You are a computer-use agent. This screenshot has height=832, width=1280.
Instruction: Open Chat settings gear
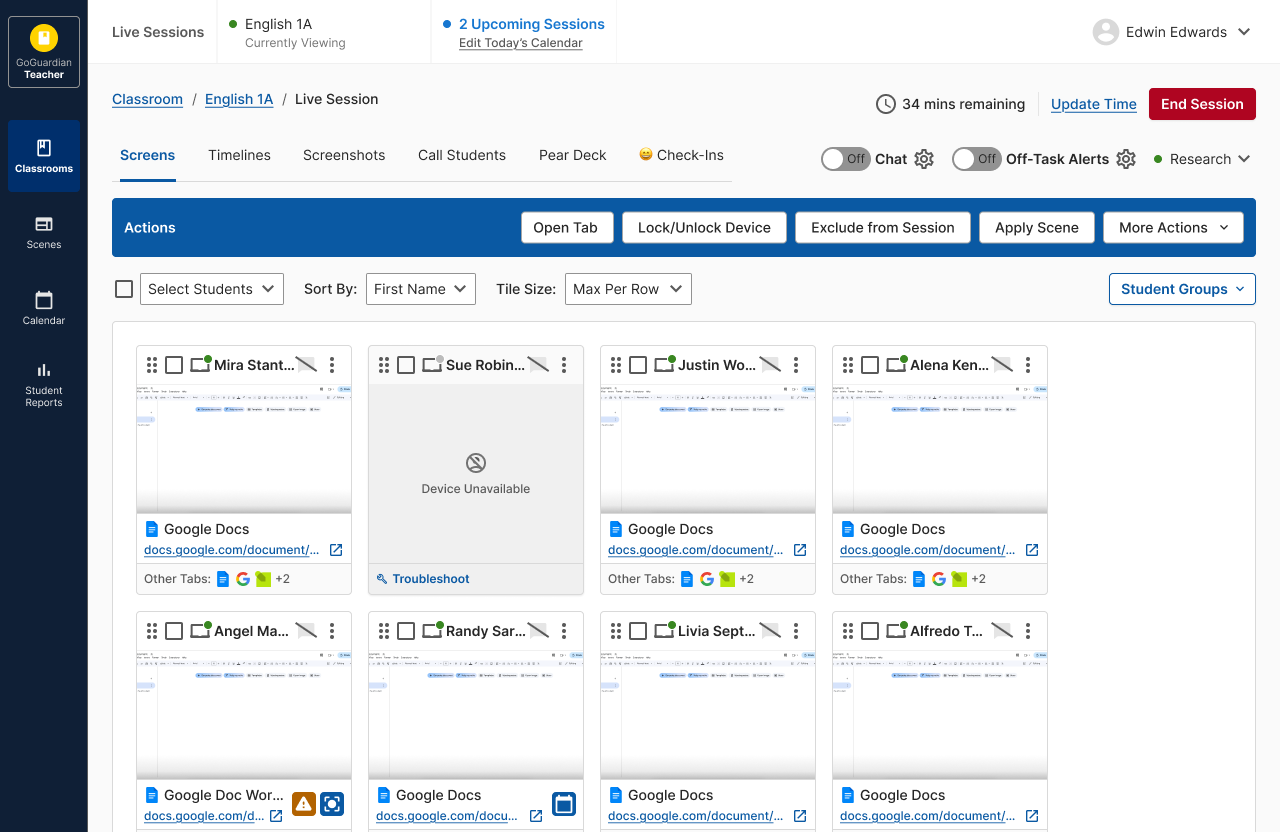point(924,159)
